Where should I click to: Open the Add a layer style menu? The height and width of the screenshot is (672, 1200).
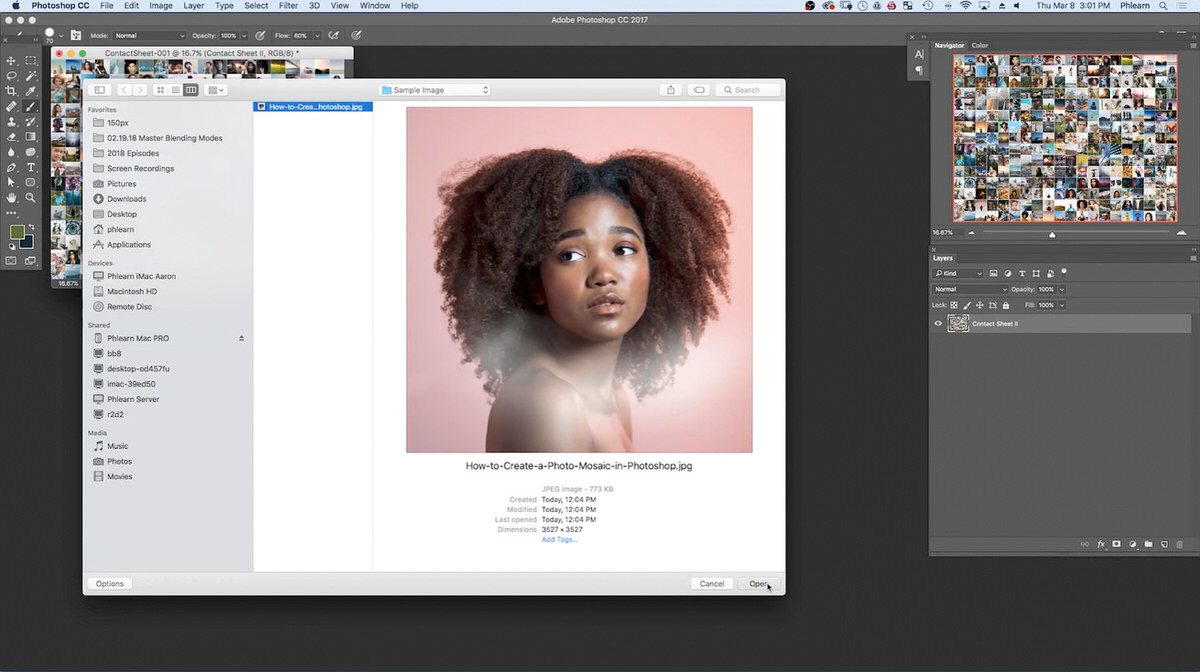coord(1102,544)
